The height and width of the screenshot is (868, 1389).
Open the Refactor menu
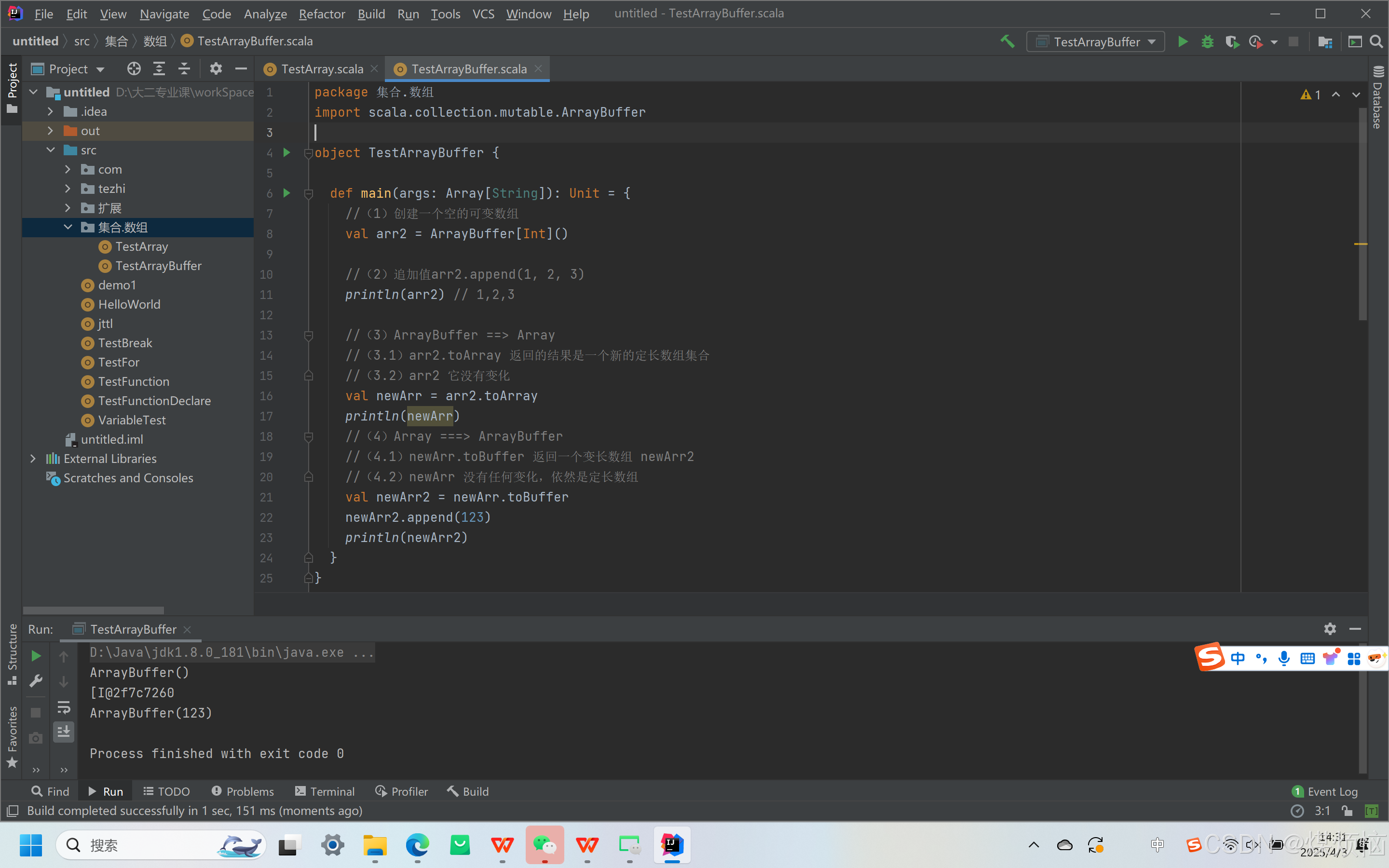[x=321, y=14]
